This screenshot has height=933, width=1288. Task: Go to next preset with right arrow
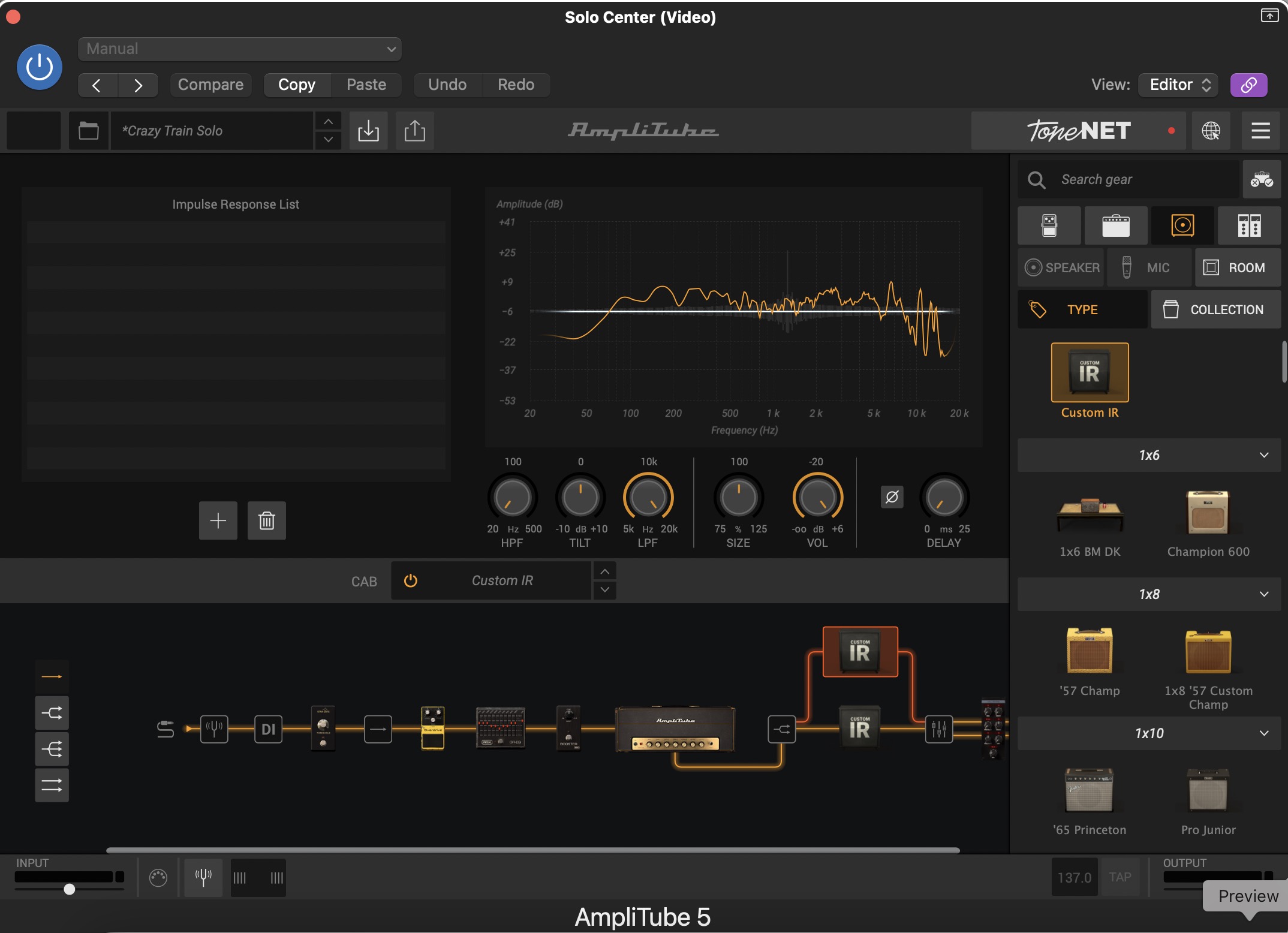(139, 85)
